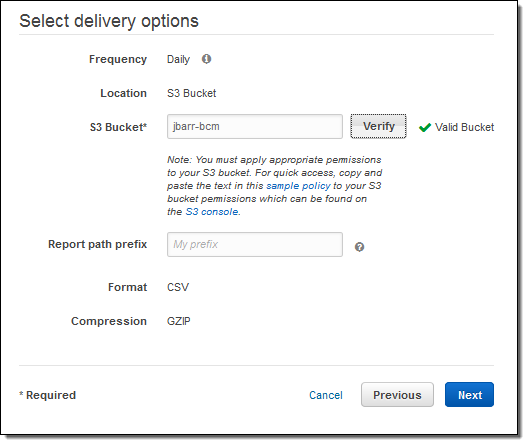Click the Report path prefix label

tap(98, 244)
